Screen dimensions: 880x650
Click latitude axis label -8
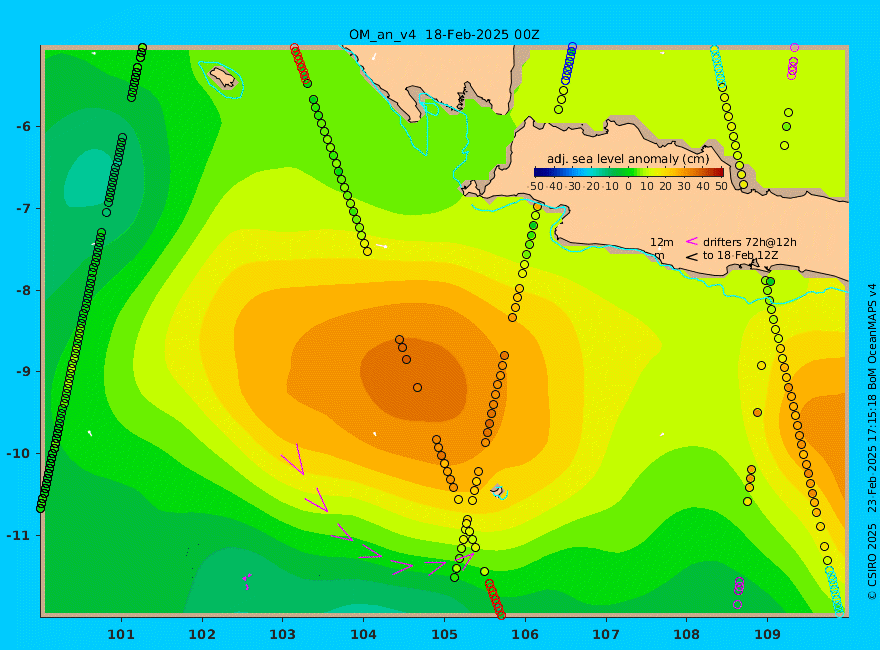[23, 291]
